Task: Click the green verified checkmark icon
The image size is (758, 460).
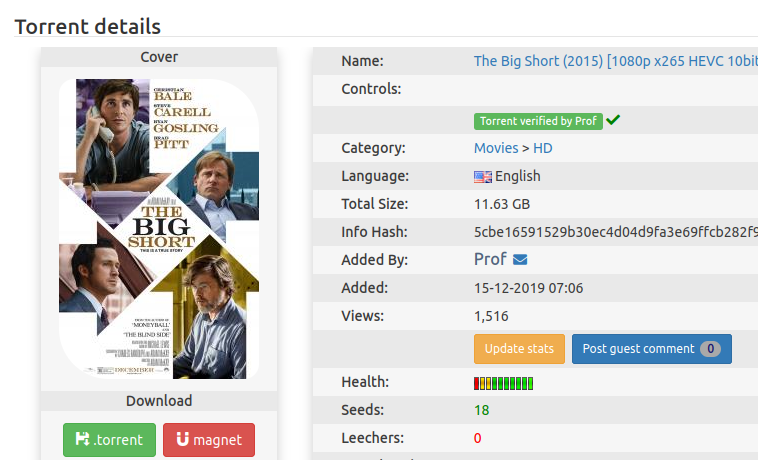Action: [x=613, y=120]
